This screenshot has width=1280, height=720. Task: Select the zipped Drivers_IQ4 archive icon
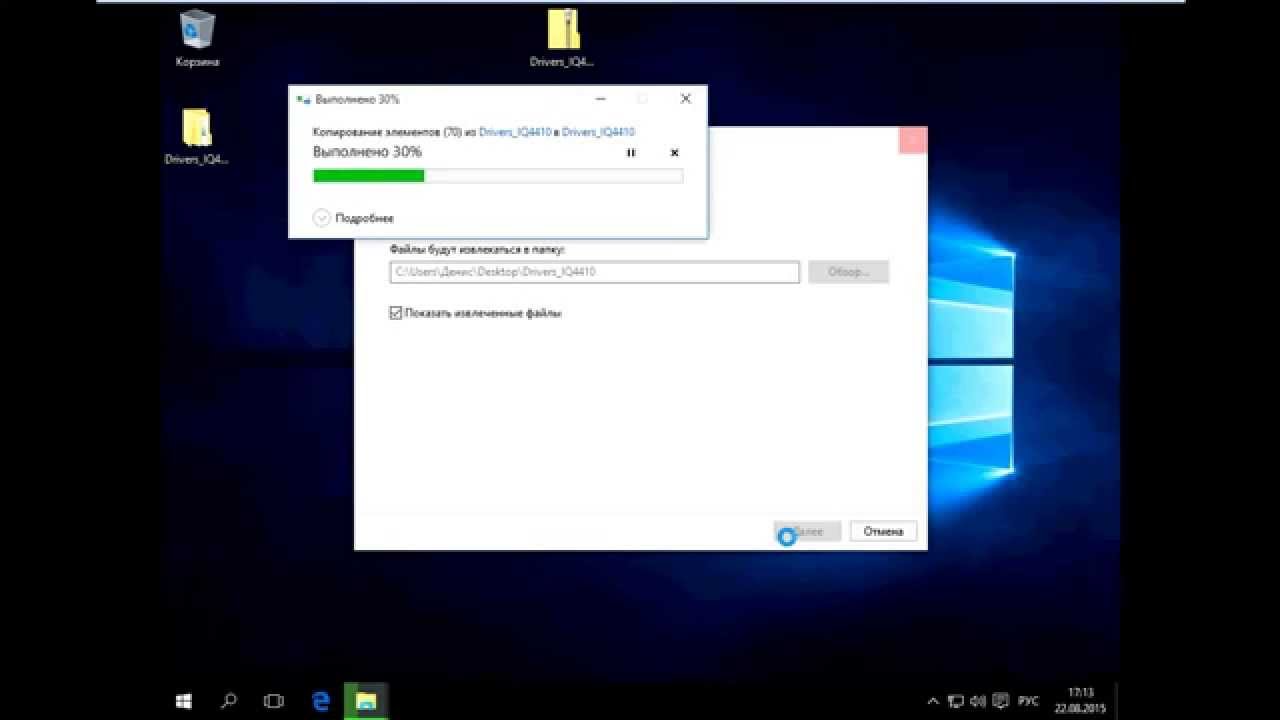pos(562,38)
